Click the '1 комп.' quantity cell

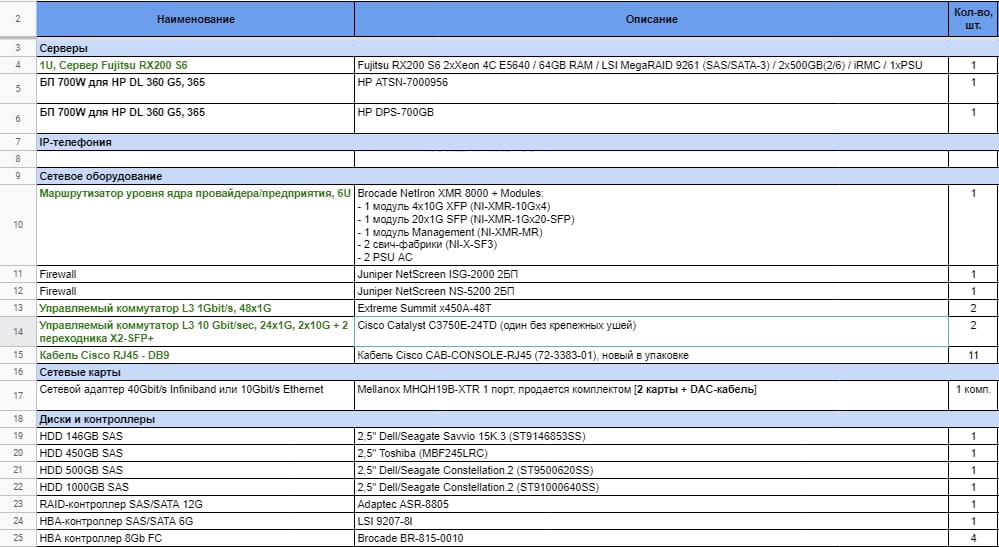point(973,395)
